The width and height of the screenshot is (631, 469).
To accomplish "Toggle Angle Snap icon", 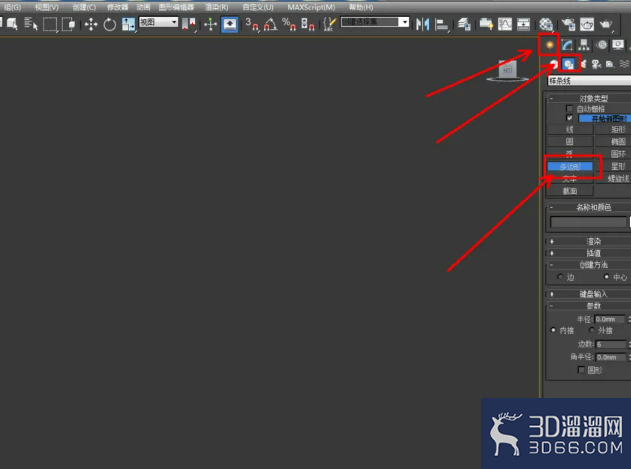I will pyautogui.click(x=270, y=25).
